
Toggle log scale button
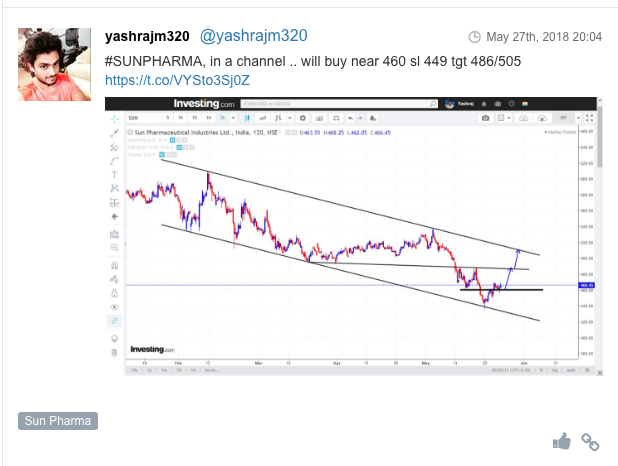555,370
